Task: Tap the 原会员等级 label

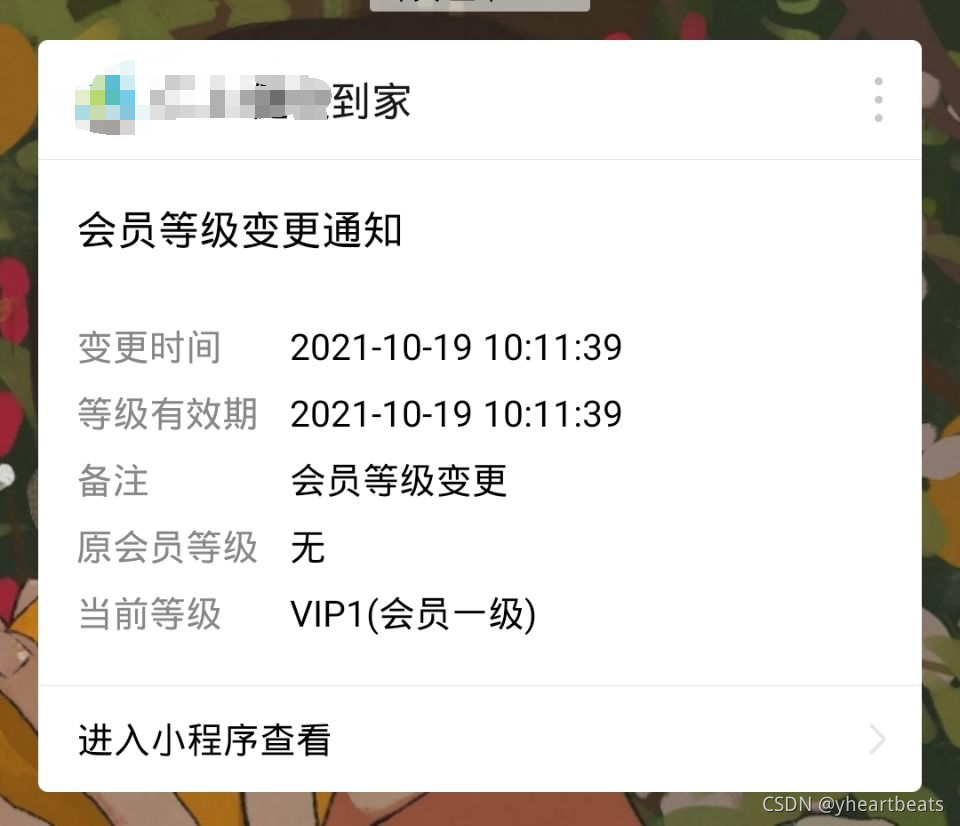Action: point(167,547)
